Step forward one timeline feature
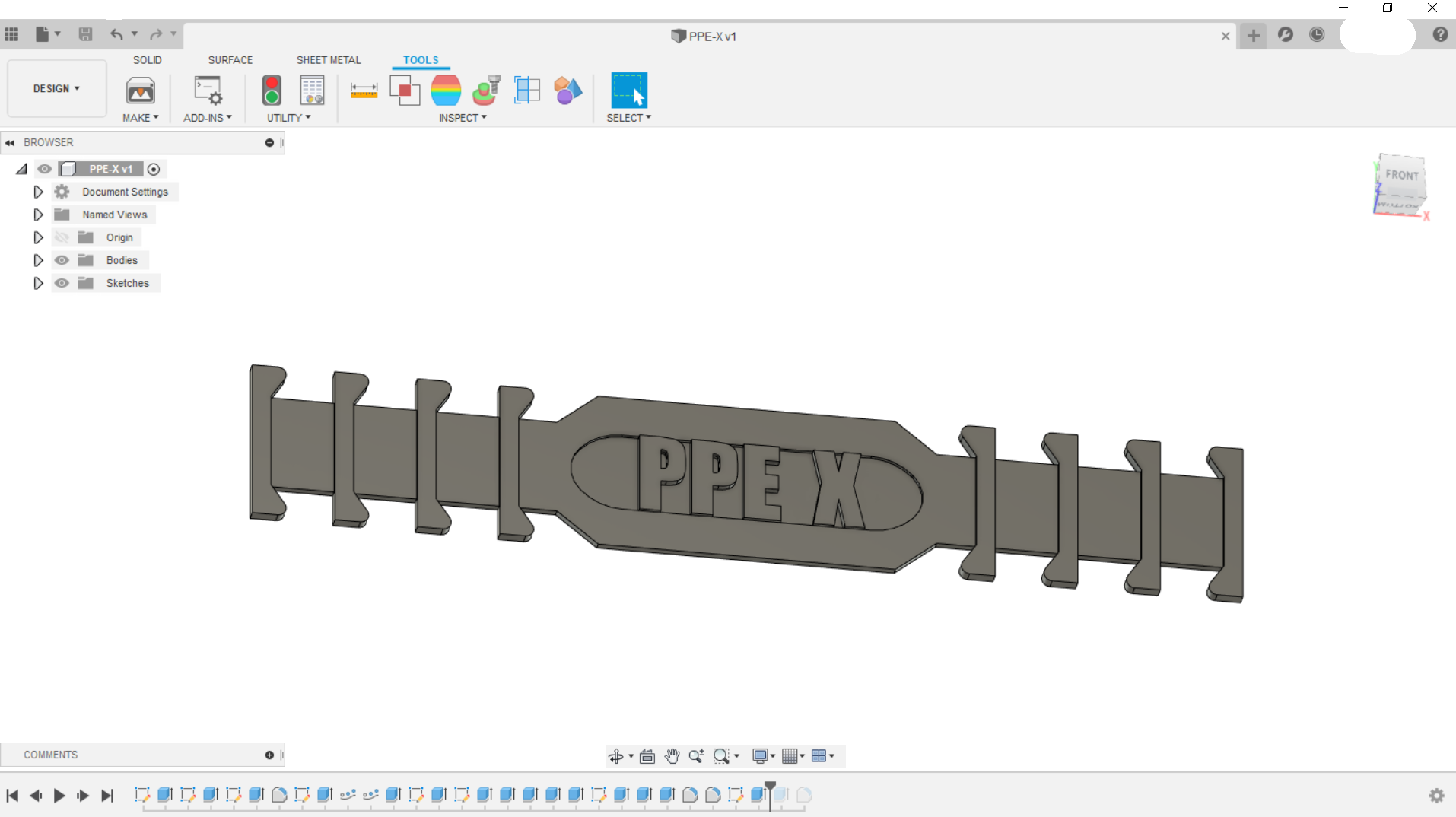The width and height of the screenshot is (1456, 817). point(83,796)
